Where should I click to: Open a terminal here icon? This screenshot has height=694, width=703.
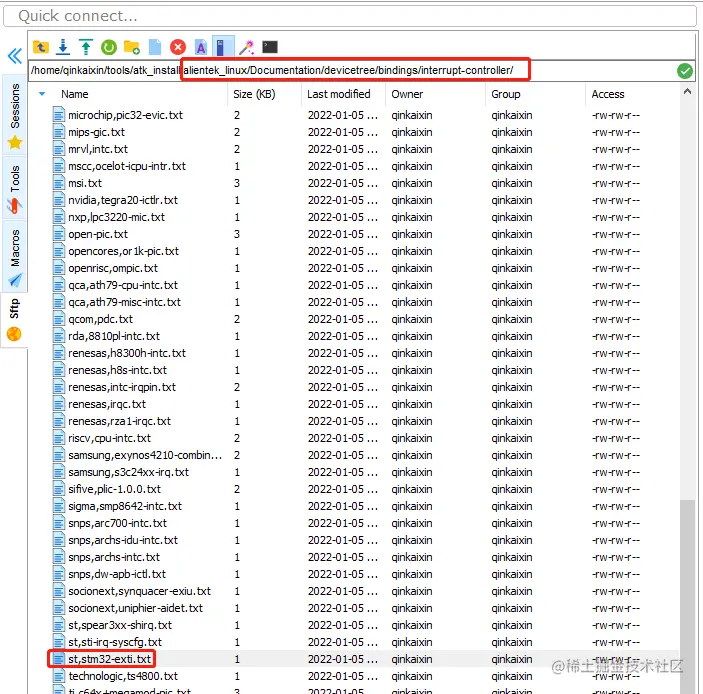[x=270, y=47]
